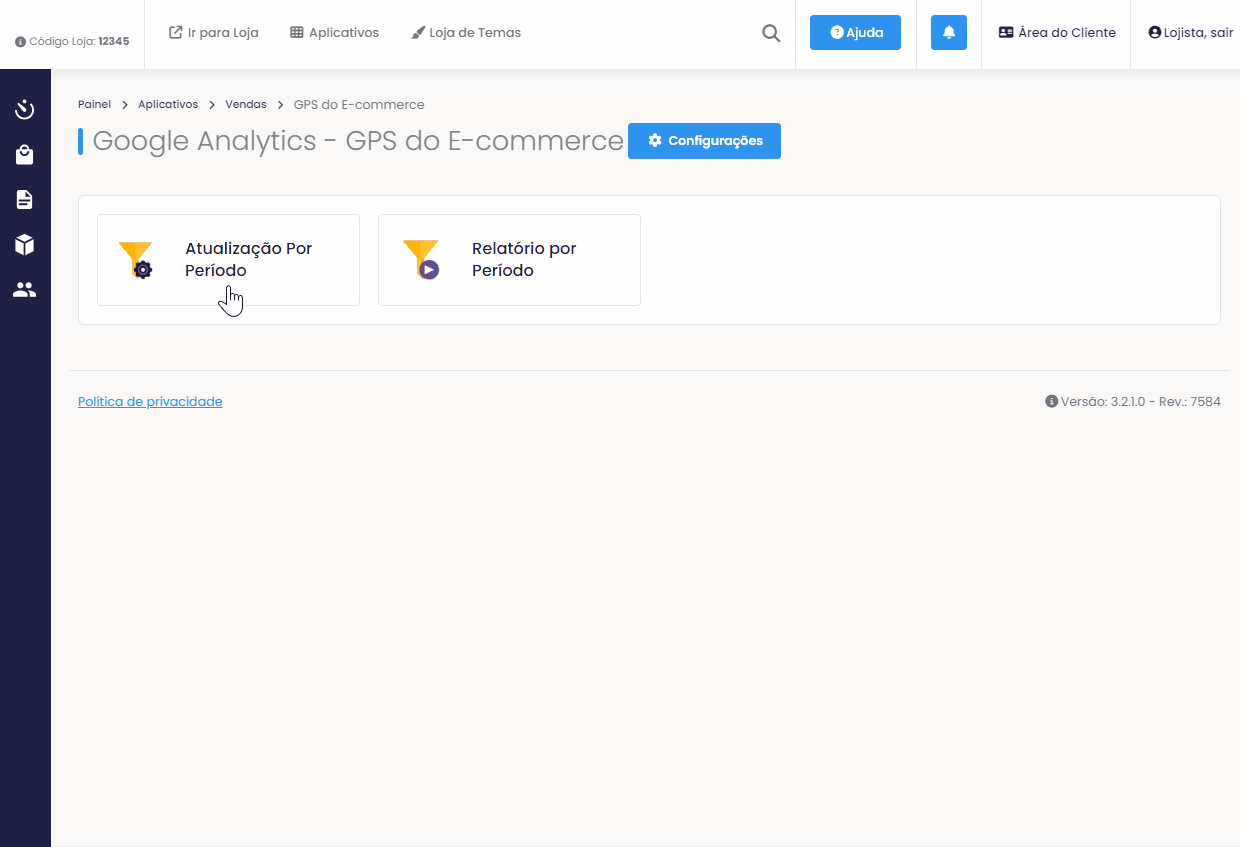The height and width of the screenshot is (847, 1240).
Task: Click the Ajuda help button
Action: tap(855, 32)
